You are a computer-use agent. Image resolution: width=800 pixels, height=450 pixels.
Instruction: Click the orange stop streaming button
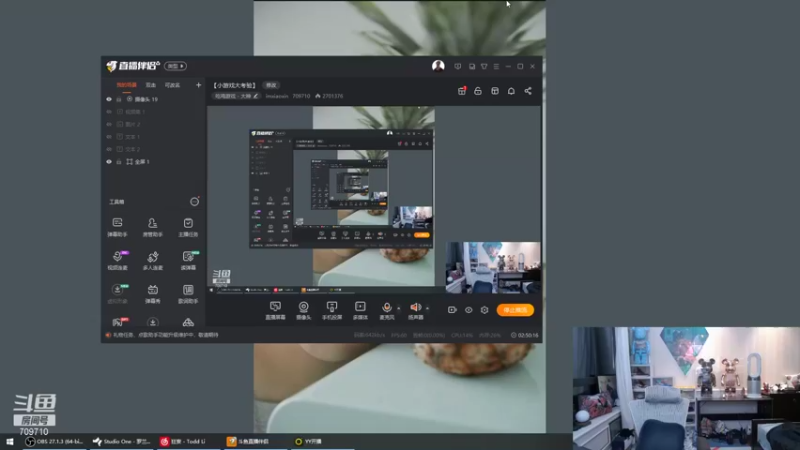coord(515,310)
